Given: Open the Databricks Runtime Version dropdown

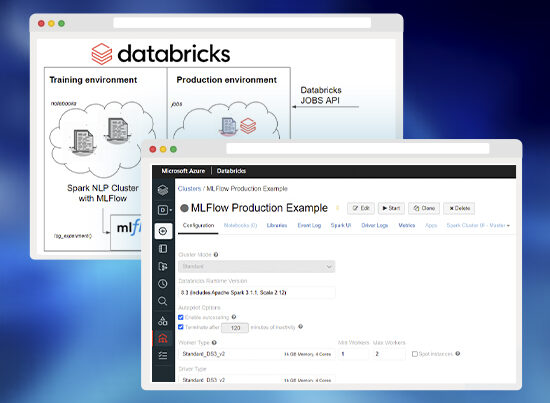Looking at the screenshot, I should coord(257,293).
